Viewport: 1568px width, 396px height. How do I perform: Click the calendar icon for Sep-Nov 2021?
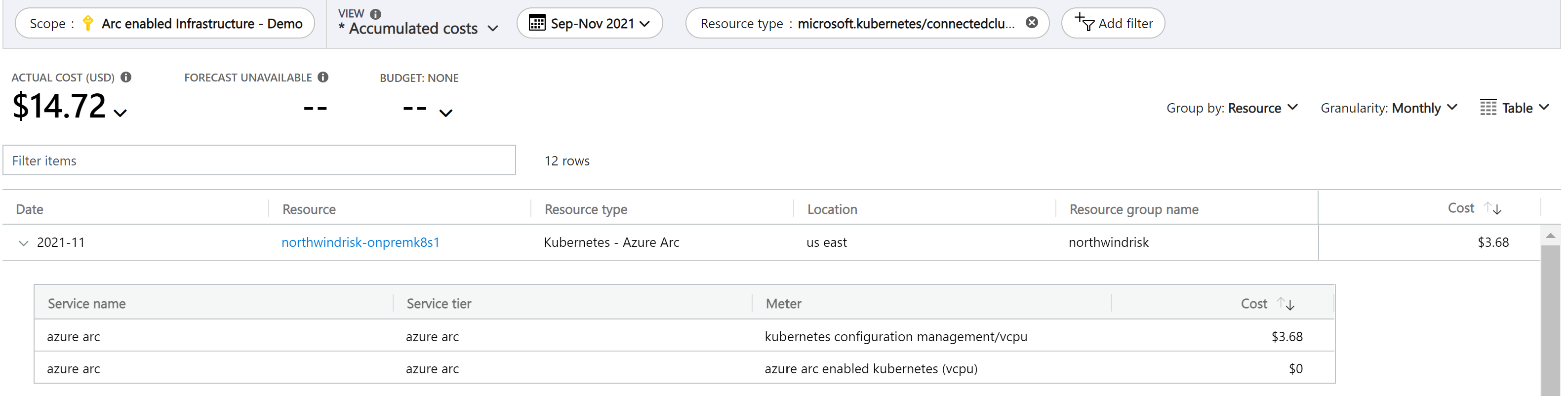pos(537,23)
